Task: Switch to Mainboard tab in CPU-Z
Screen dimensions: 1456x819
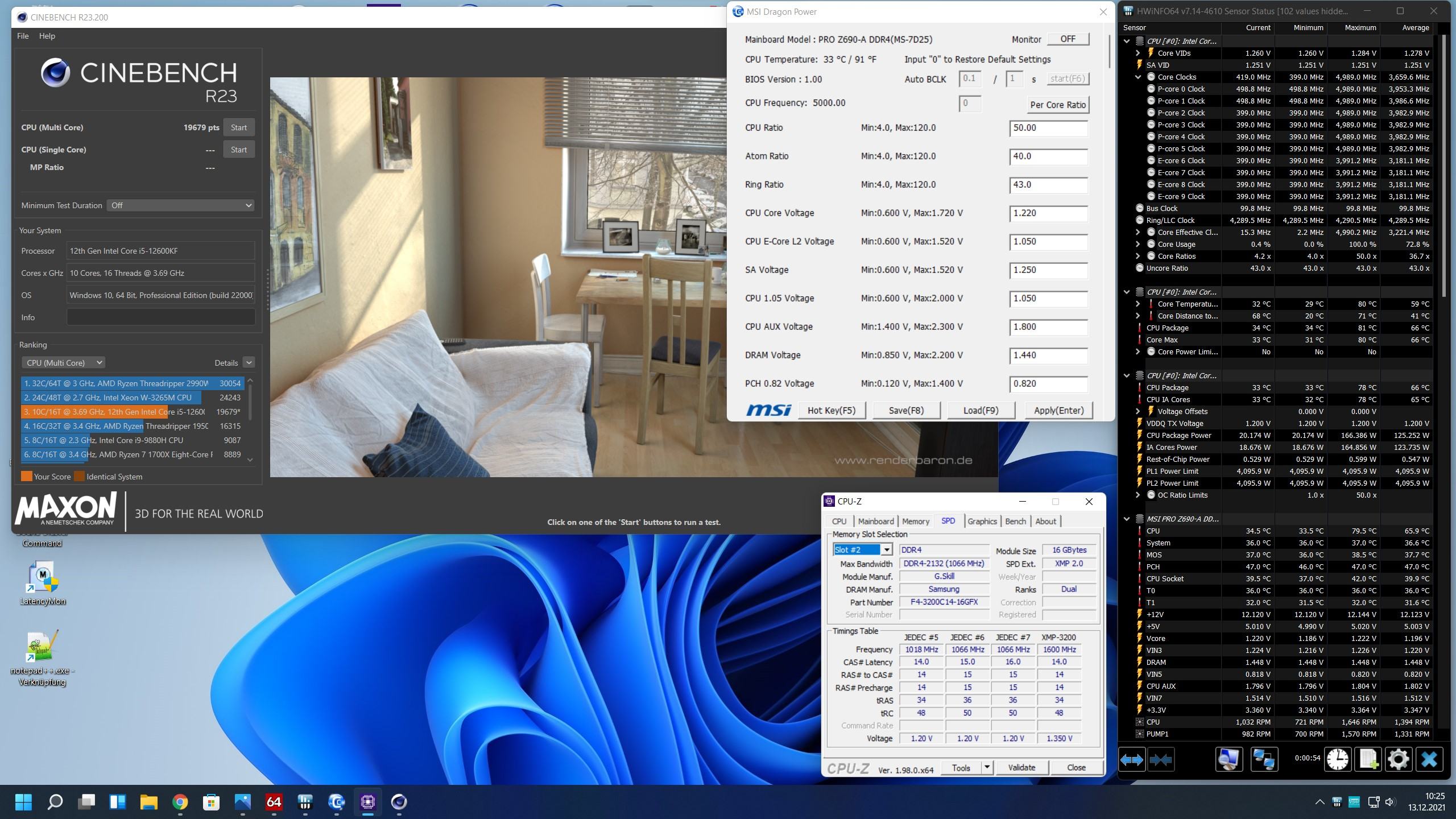Action: coord(876,521)
